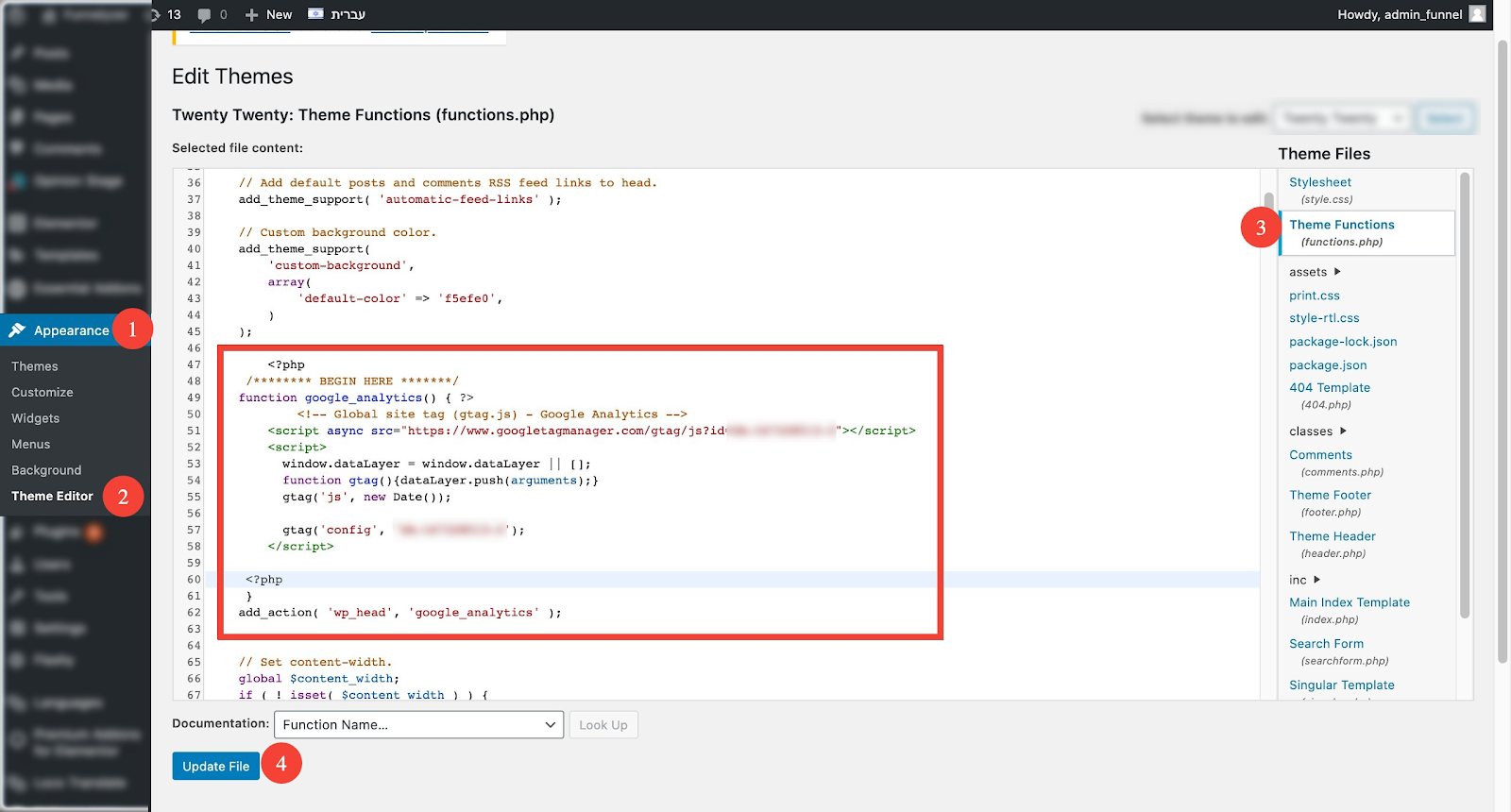Expand the classes folder

[1318, 431]
